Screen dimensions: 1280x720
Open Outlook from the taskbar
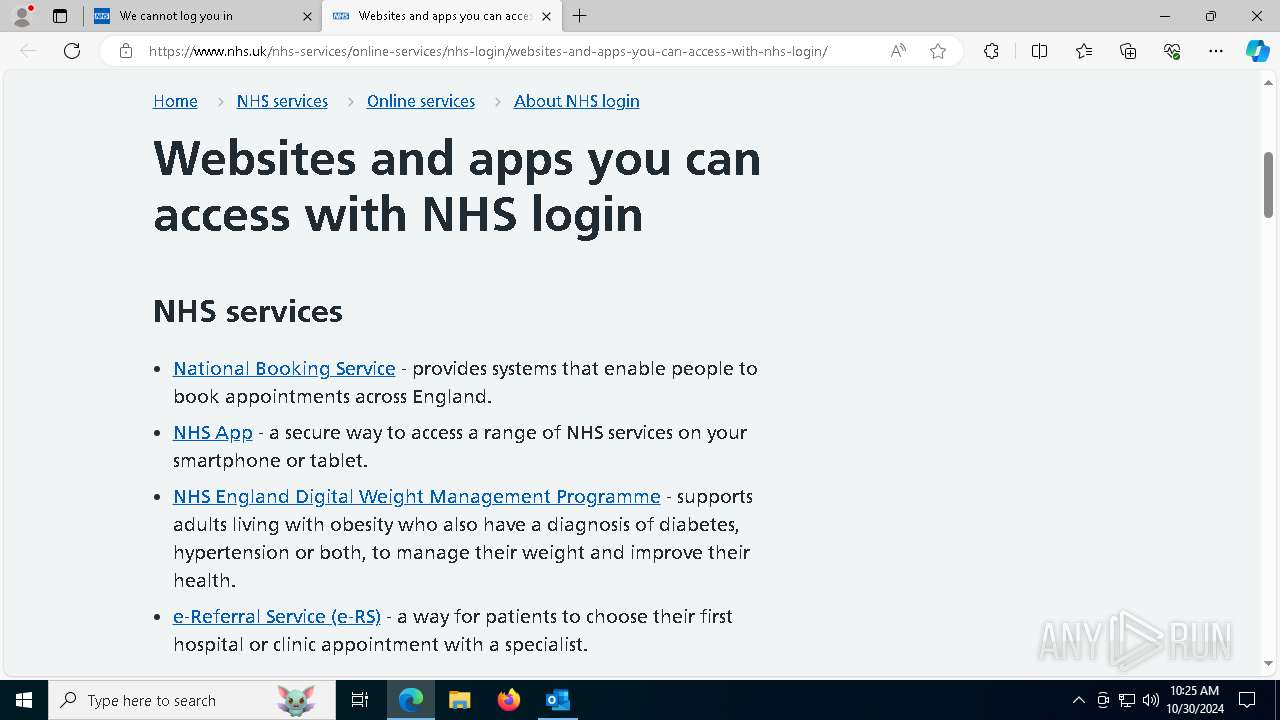click(558, 700)
